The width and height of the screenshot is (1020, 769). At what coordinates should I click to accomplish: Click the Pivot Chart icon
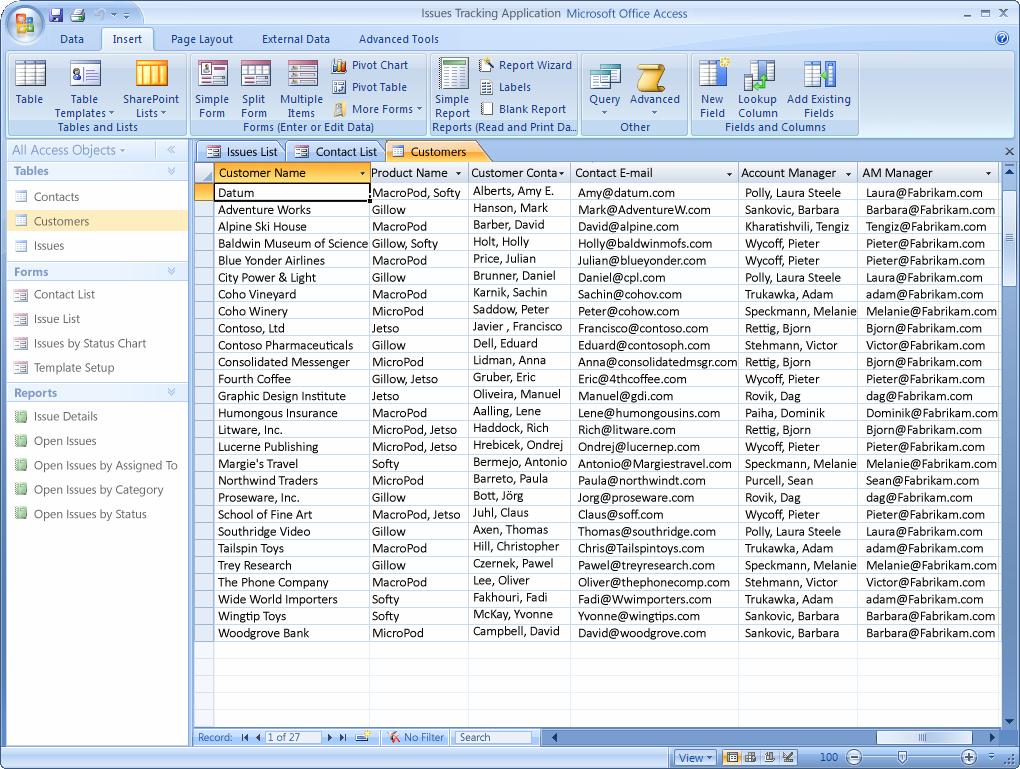(x=341, y=65)
